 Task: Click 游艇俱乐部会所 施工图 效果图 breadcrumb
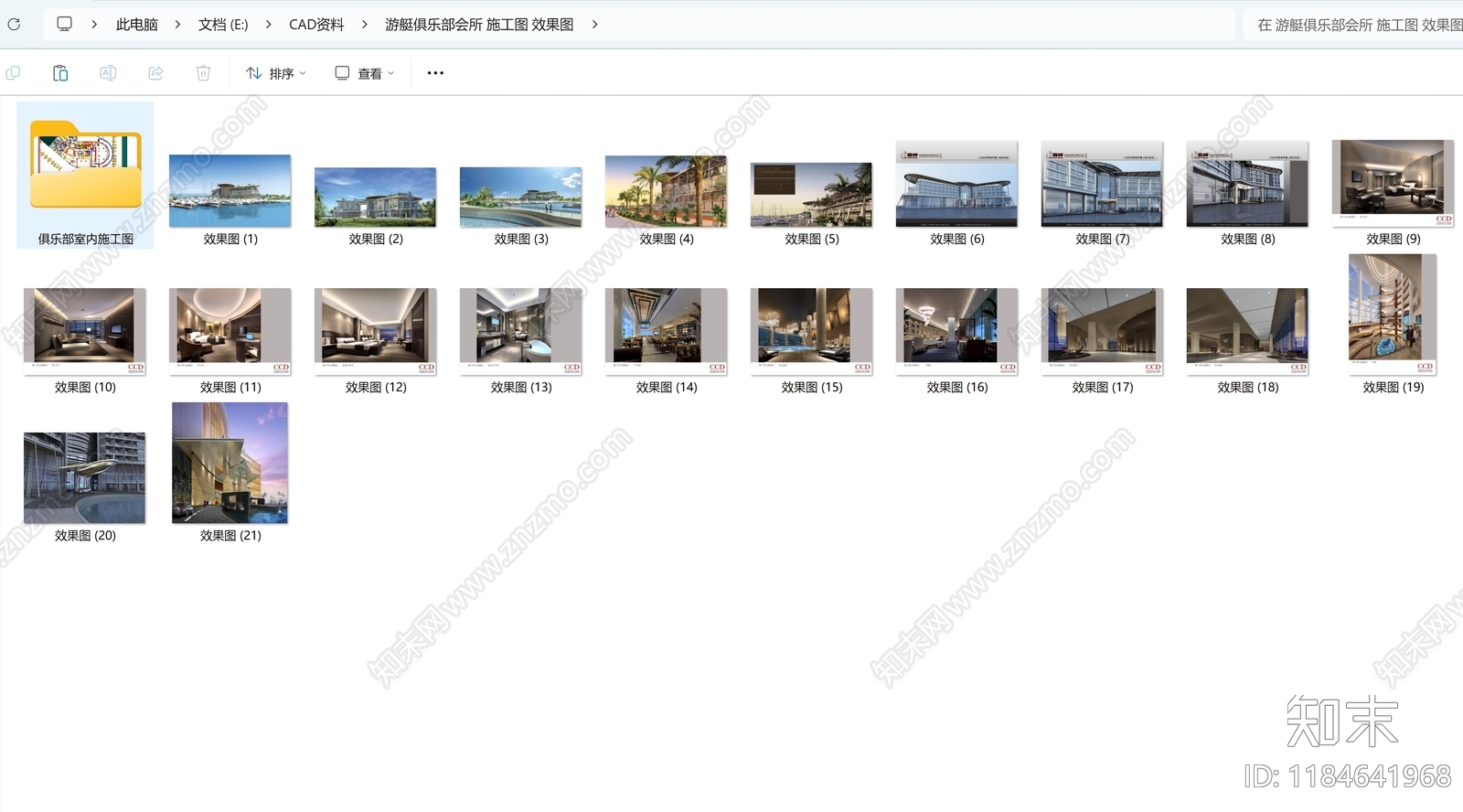coord(479,25)
